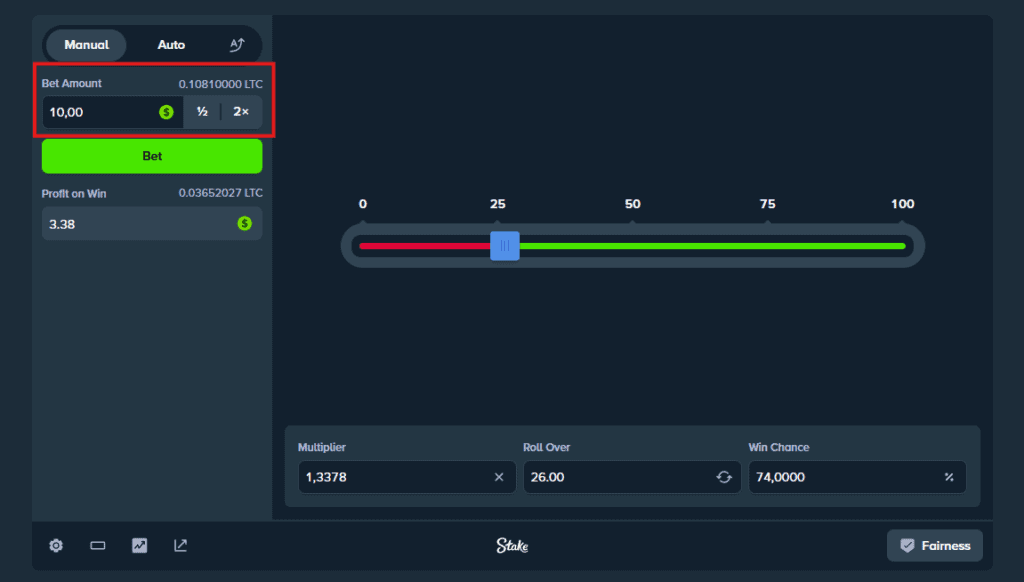This screenshot has height=582, width=1024.
Task: Open the advanced strategy tab icon
Action: [x=237, y=45]
